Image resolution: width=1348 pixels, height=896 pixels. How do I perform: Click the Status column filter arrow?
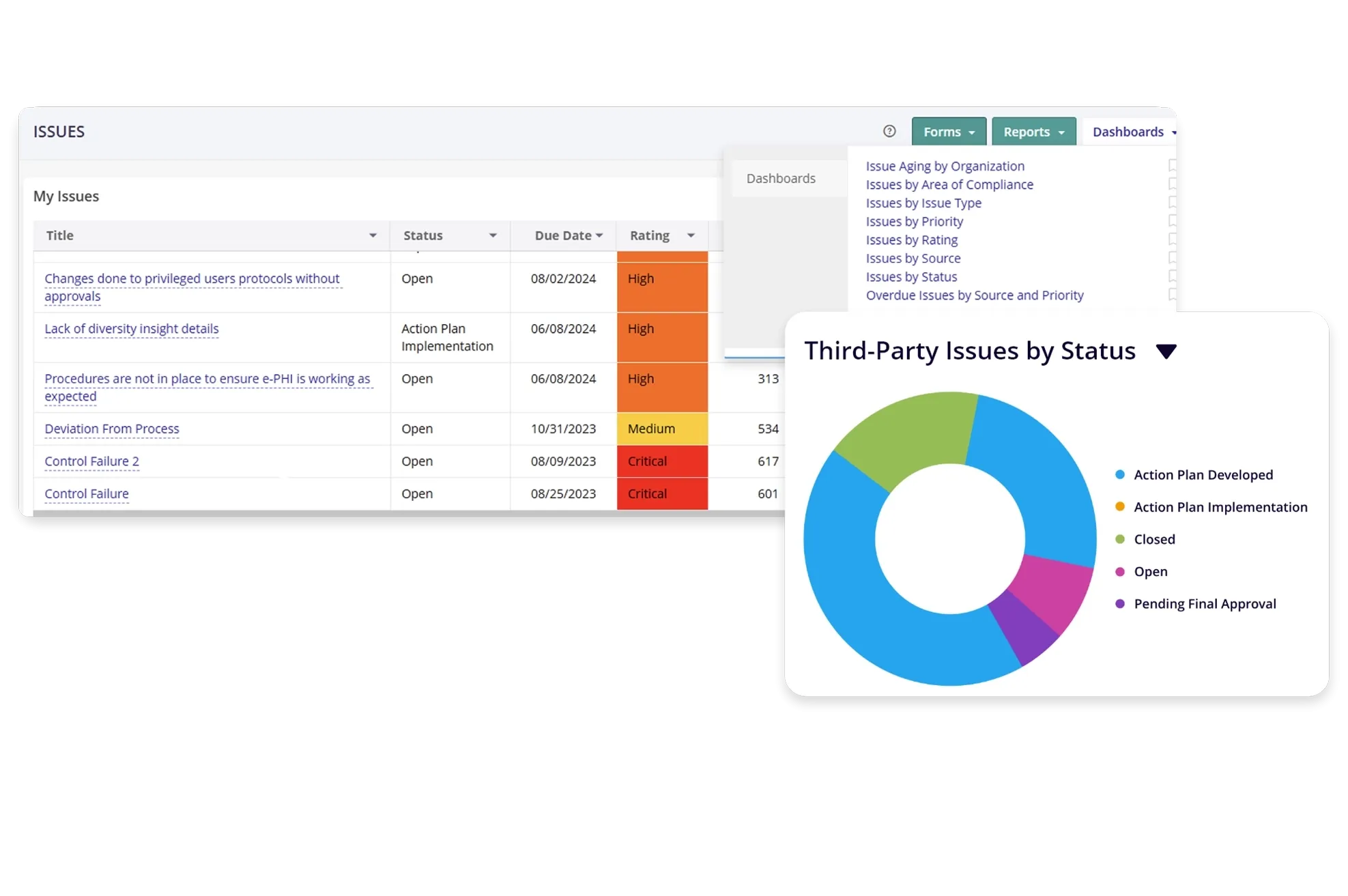[492, 235]
